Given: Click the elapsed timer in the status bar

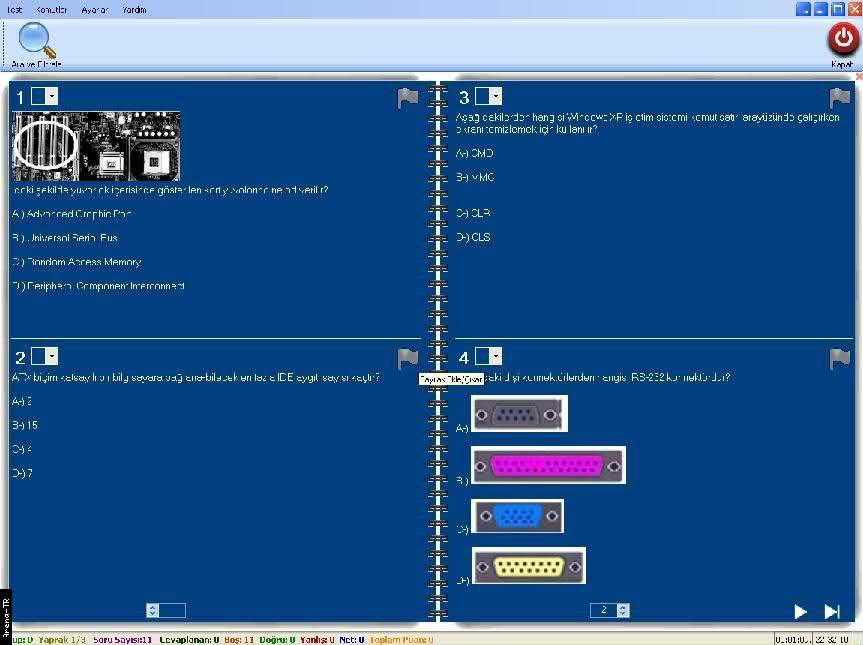Looking at the screenshot, I should (x=793, y=639).
